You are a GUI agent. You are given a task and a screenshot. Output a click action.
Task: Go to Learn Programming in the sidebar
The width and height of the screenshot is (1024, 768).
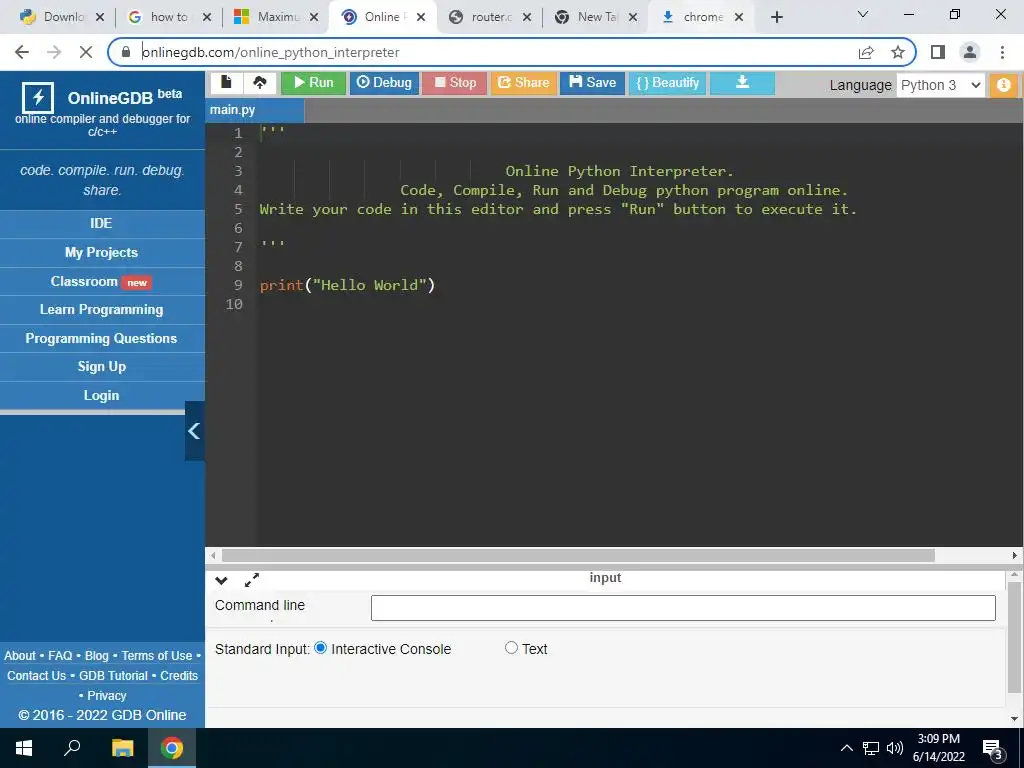tap(102, 310)
